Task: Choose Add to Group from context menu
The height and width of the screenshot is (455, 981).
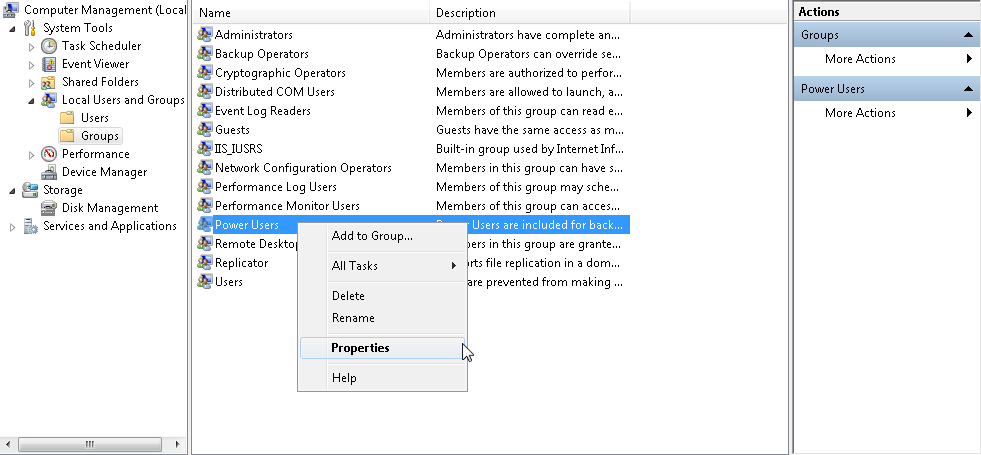Action: (x=382, y=236)
